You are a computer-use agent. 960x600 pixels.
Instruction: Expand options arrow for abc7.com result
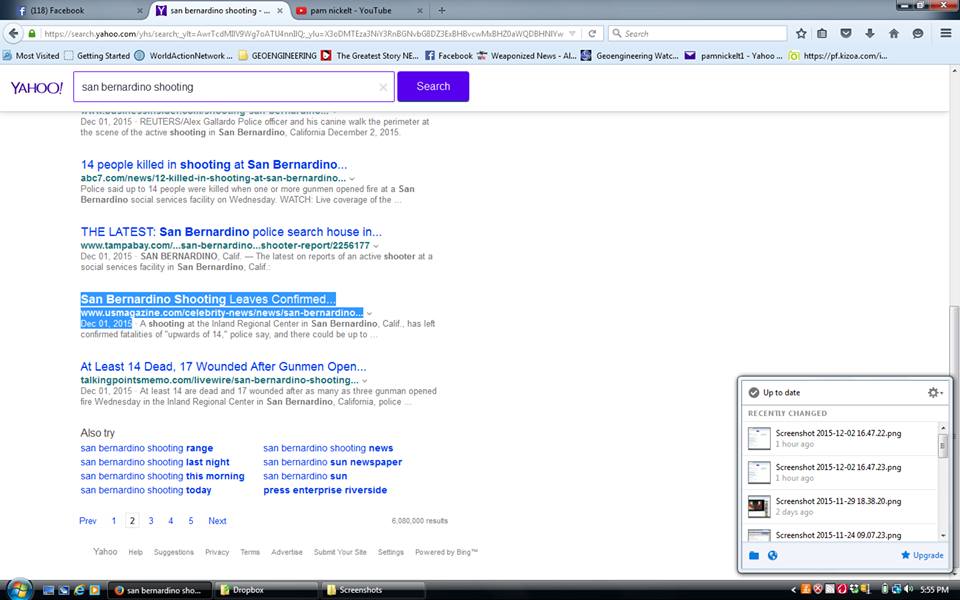352,179
